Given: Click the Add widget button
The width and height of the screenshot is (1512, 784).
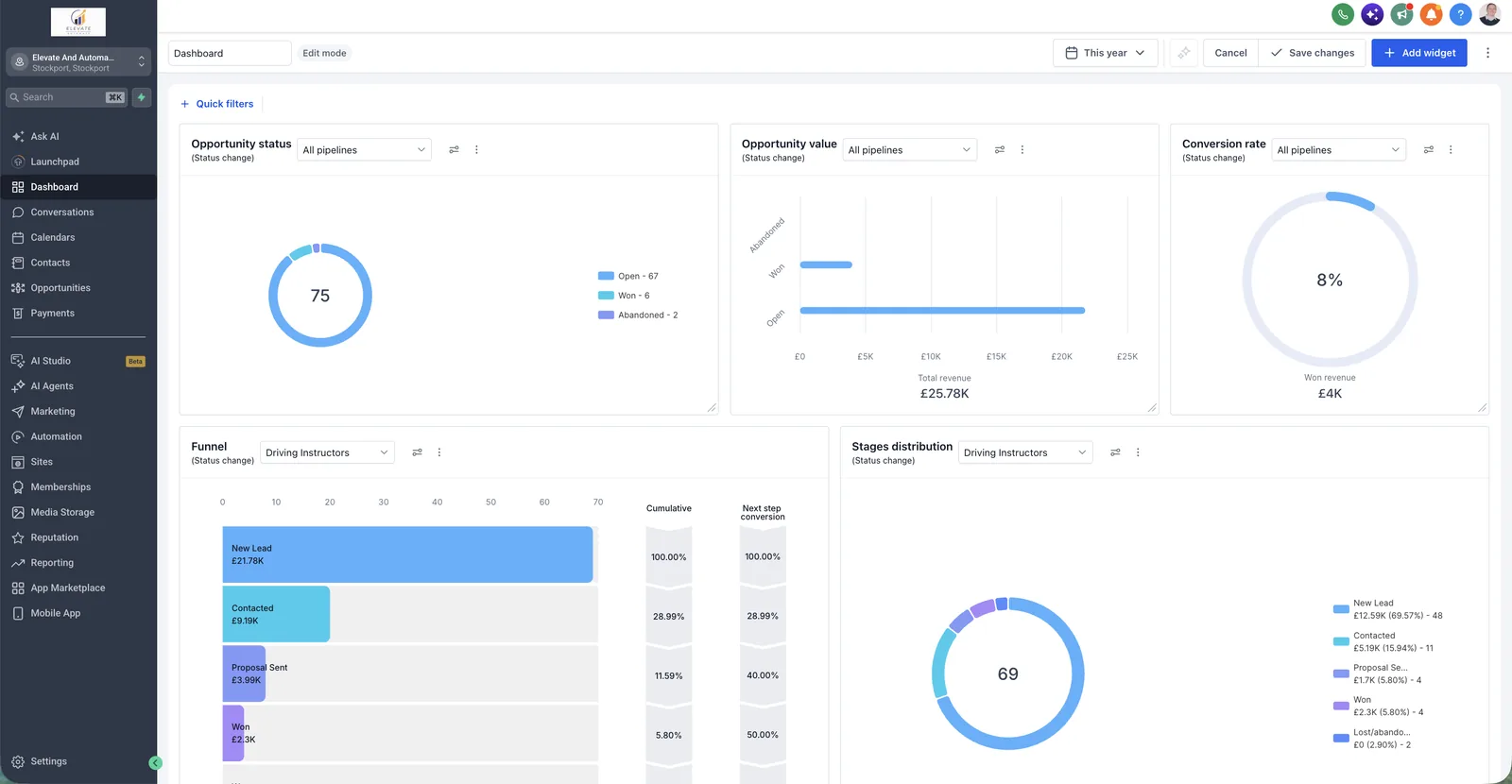Looking at the screenshot, I should (1419, 53).
